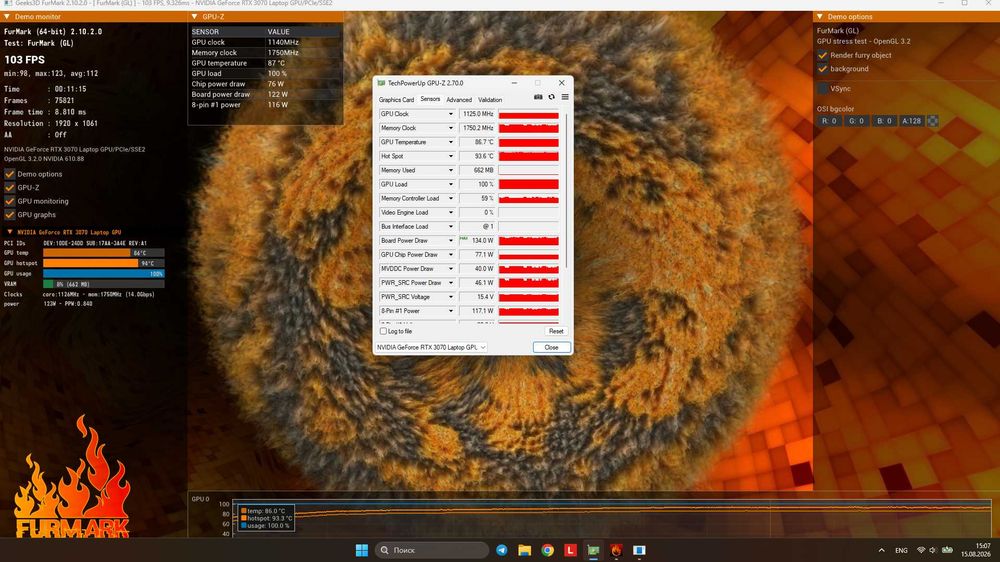Enable the VSync checkbox
1000x562 pixels.
click(823, 88)
